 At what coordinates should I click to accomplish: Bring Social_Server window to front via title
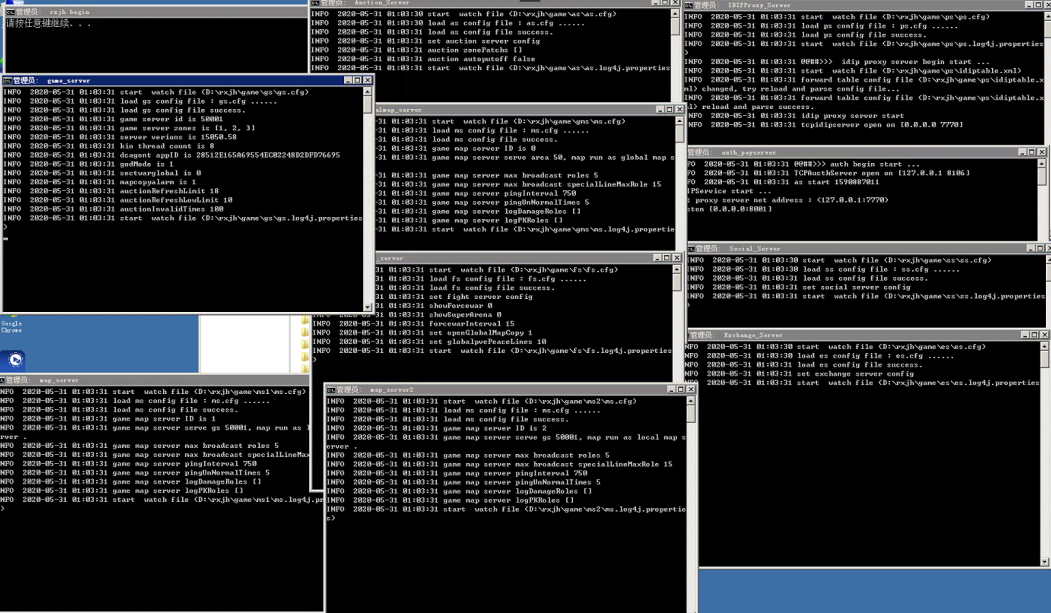click(850, 248)
